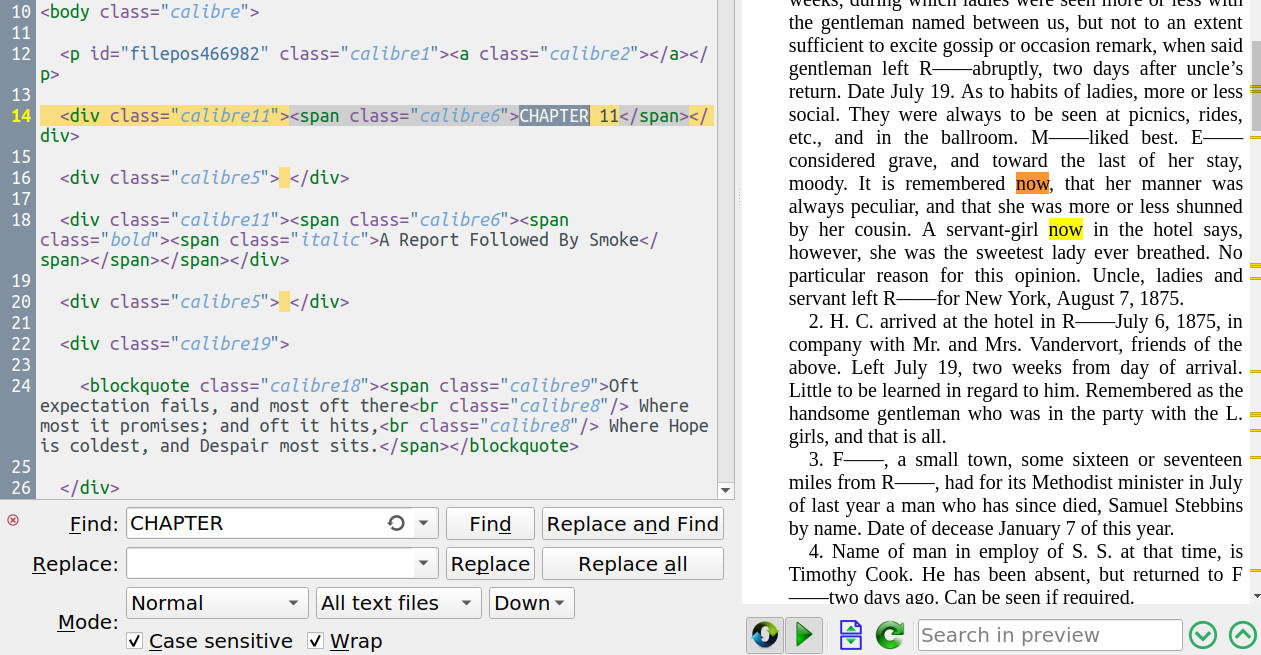Image resolution: width=1261 pixels, height=655 pixels.
Task: Click line number 10 in the gutter
Action: coord(20,13)
